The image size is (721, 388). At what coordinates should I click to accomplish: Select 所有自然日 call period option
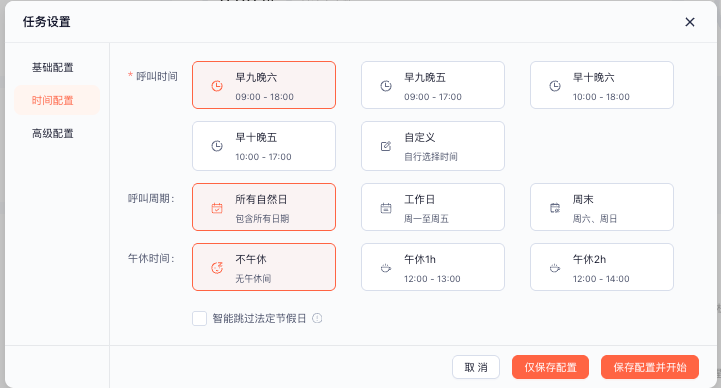[x=264, y=207]
